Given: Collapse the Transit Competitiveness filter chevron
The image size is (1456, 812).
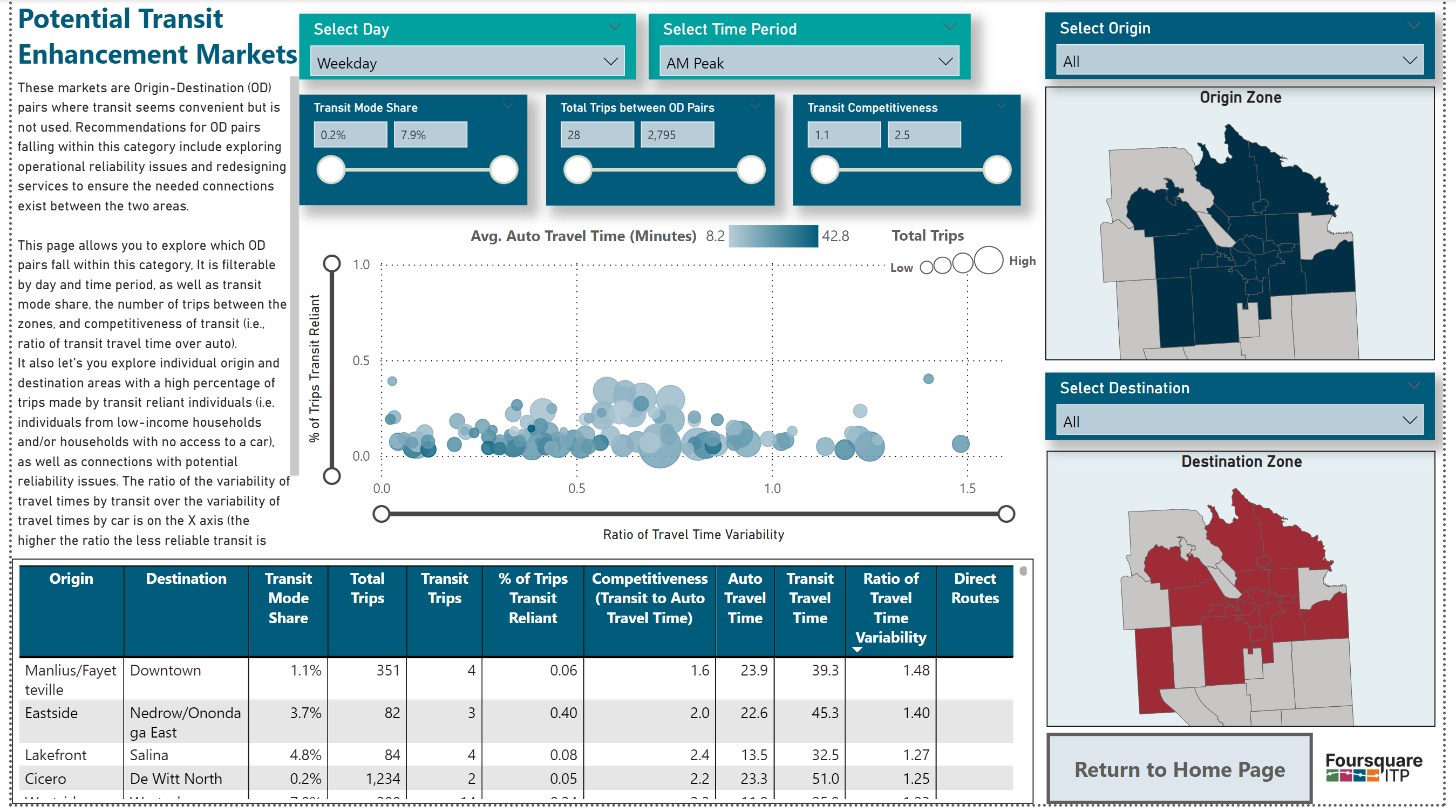Looking at the screenshot, I should pos(1002,105).
